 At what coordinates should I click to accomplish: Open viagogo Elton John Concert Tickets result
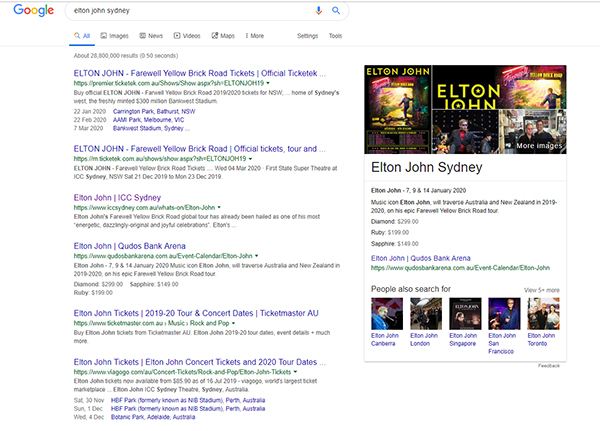pos(199,362)
